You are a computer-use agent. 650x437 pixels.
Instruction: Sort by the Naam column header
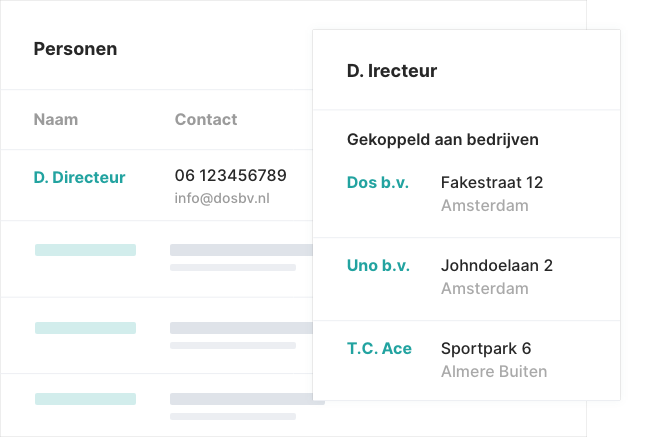coord(55,119)
